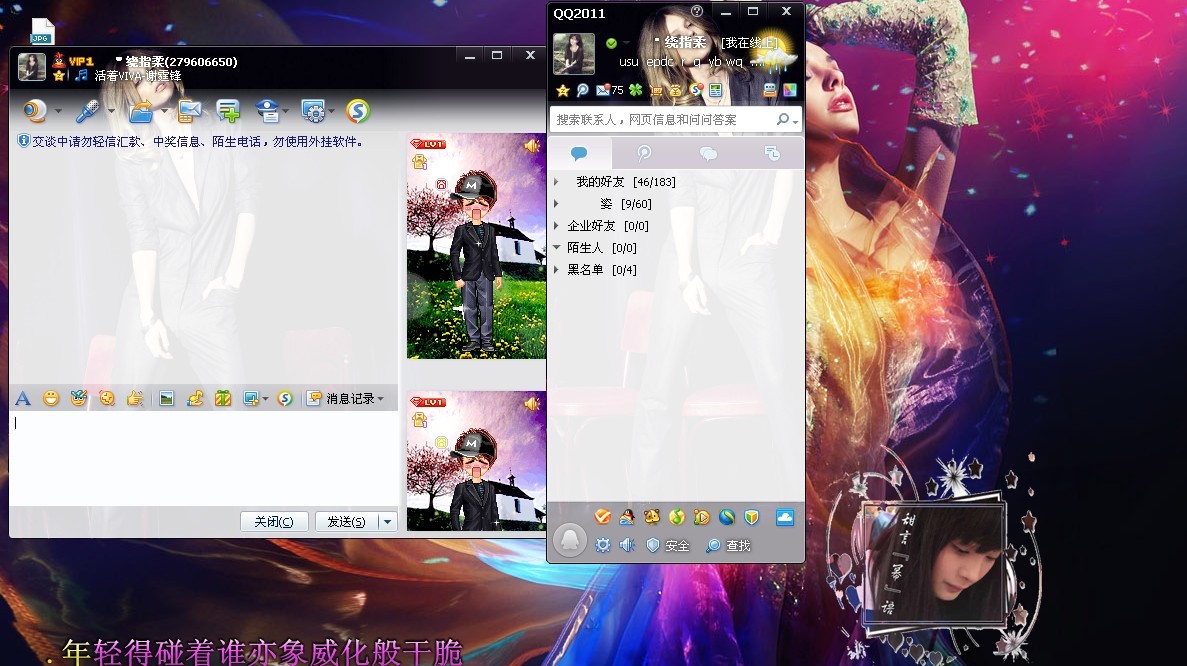This screenshot has height=666, width=1187.
Task: Open shopping cart icon in QQ2011
Action: click(656, 91)
